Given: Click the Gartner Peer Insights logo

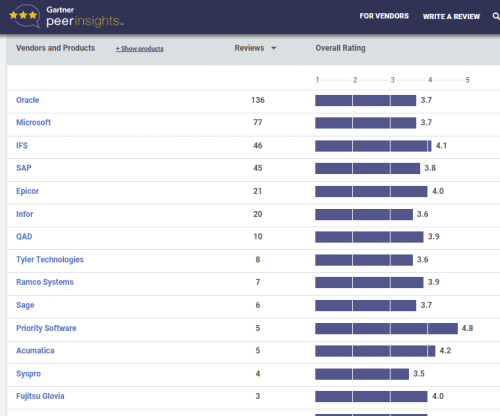Looking at the screenshot, I should (x=66, y=16).
